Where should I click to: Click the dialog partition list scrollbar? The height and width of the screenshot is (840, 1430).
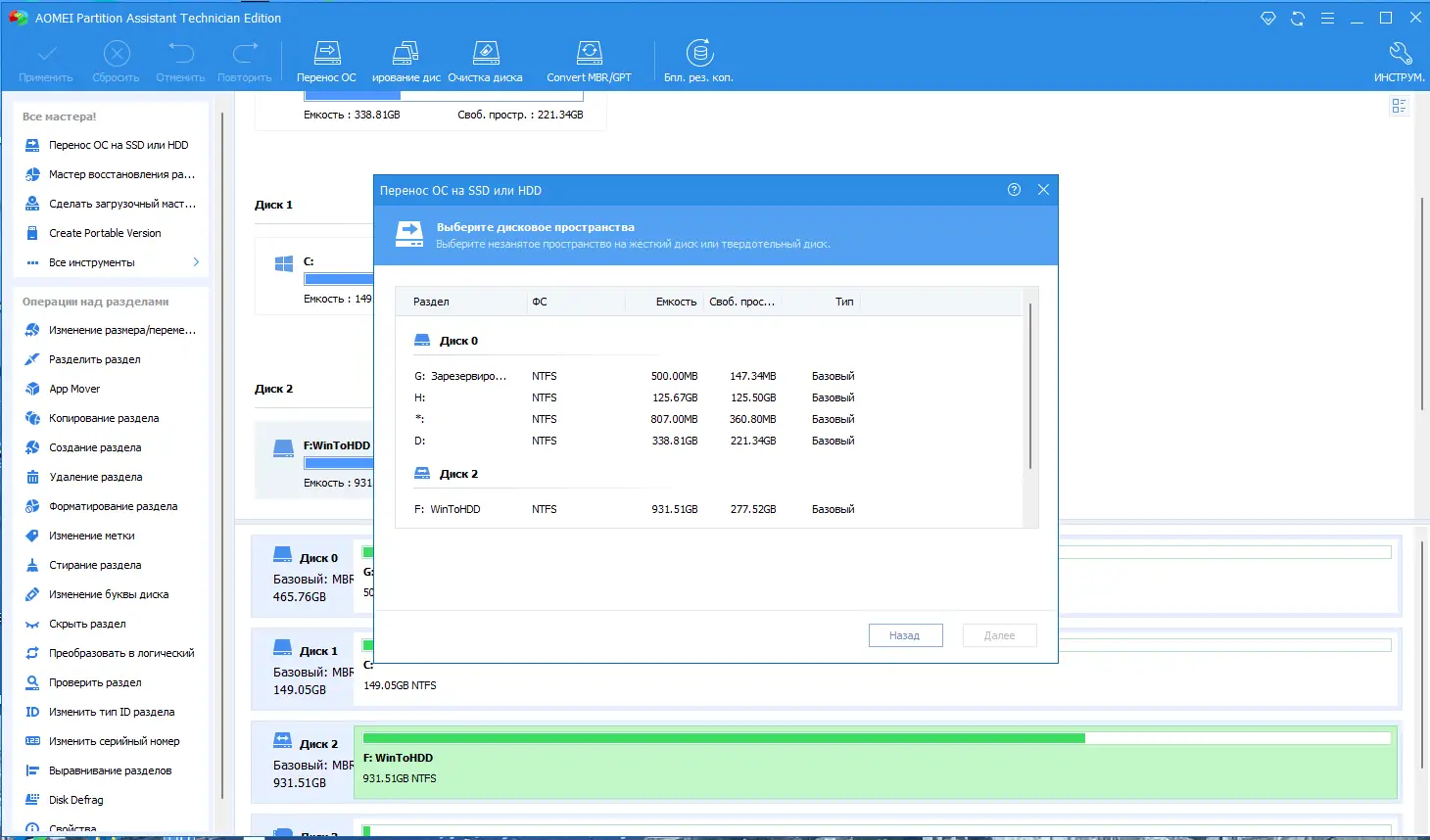pos(1030,386)
